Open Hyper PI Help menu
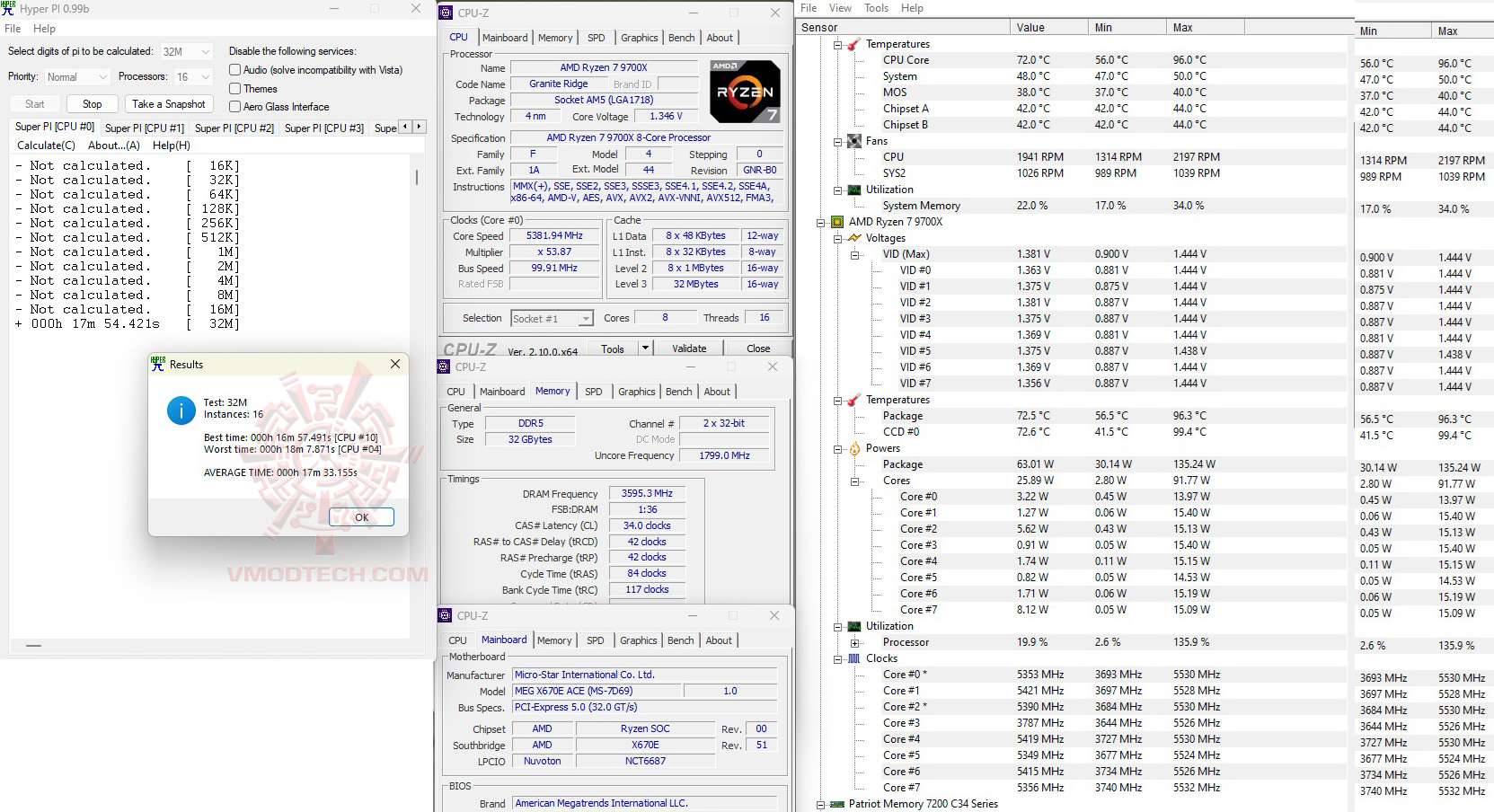The height and width of the screenshot is (812, 1494). (x=44, y=29)
